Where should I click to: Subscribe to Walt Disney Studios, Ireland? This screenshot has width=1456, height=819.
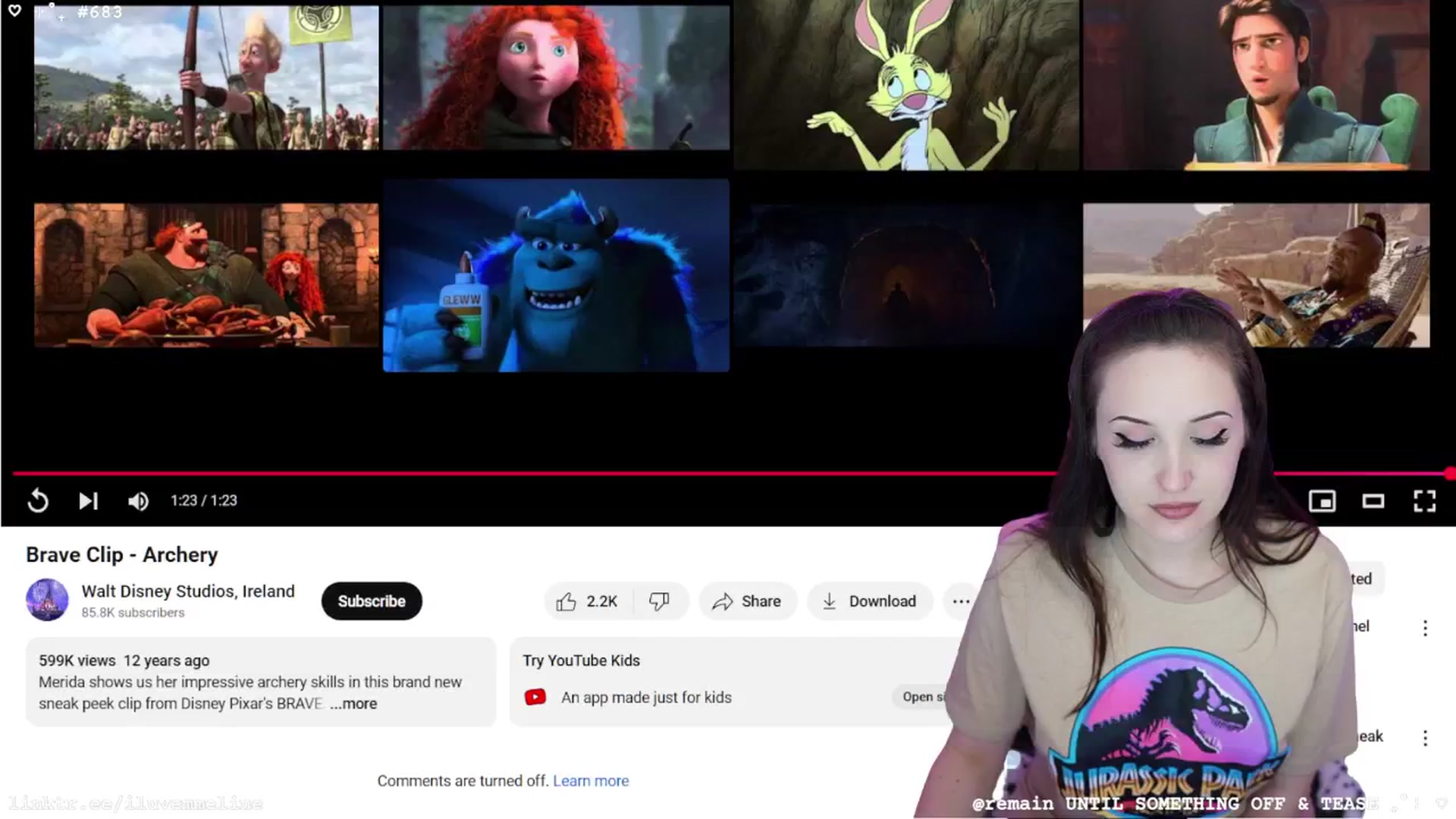[x=372, y=601]
